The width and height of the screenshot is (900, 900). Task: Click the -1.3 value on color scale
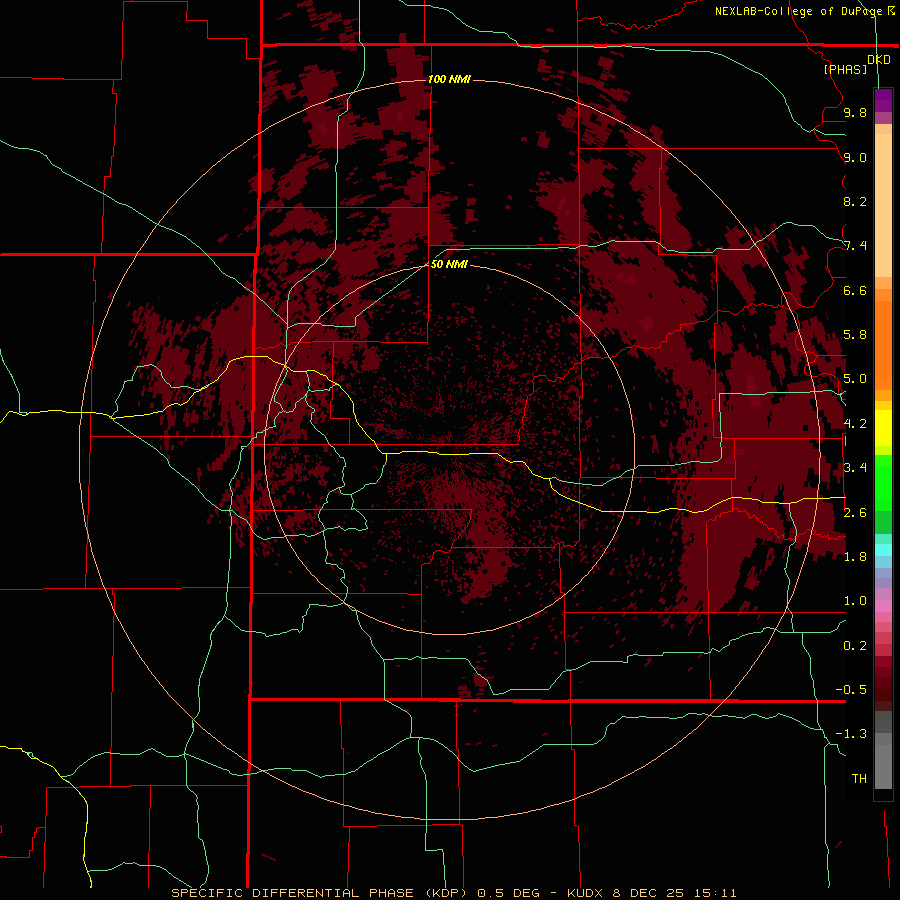tap(851, 734)
